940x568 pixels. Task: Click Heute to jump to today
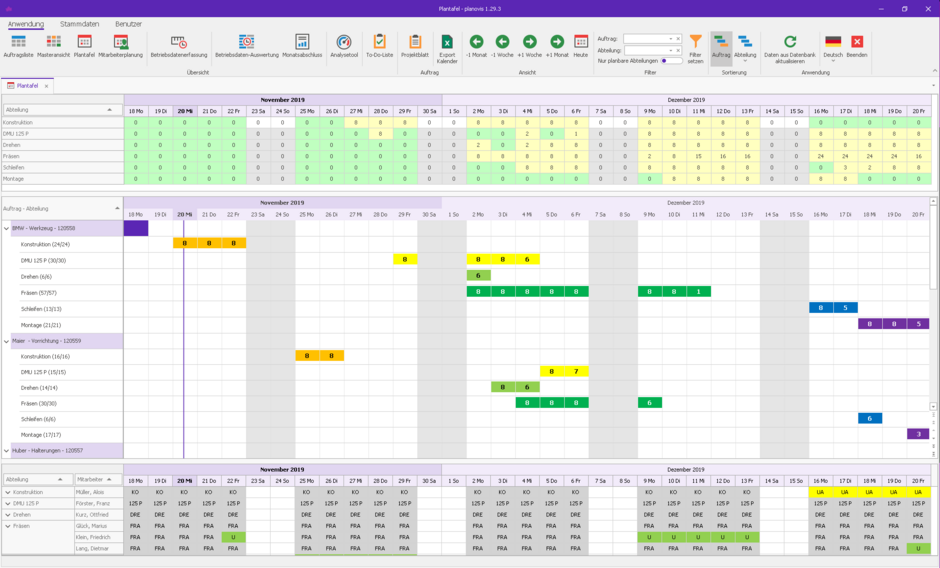pos(580,45)
